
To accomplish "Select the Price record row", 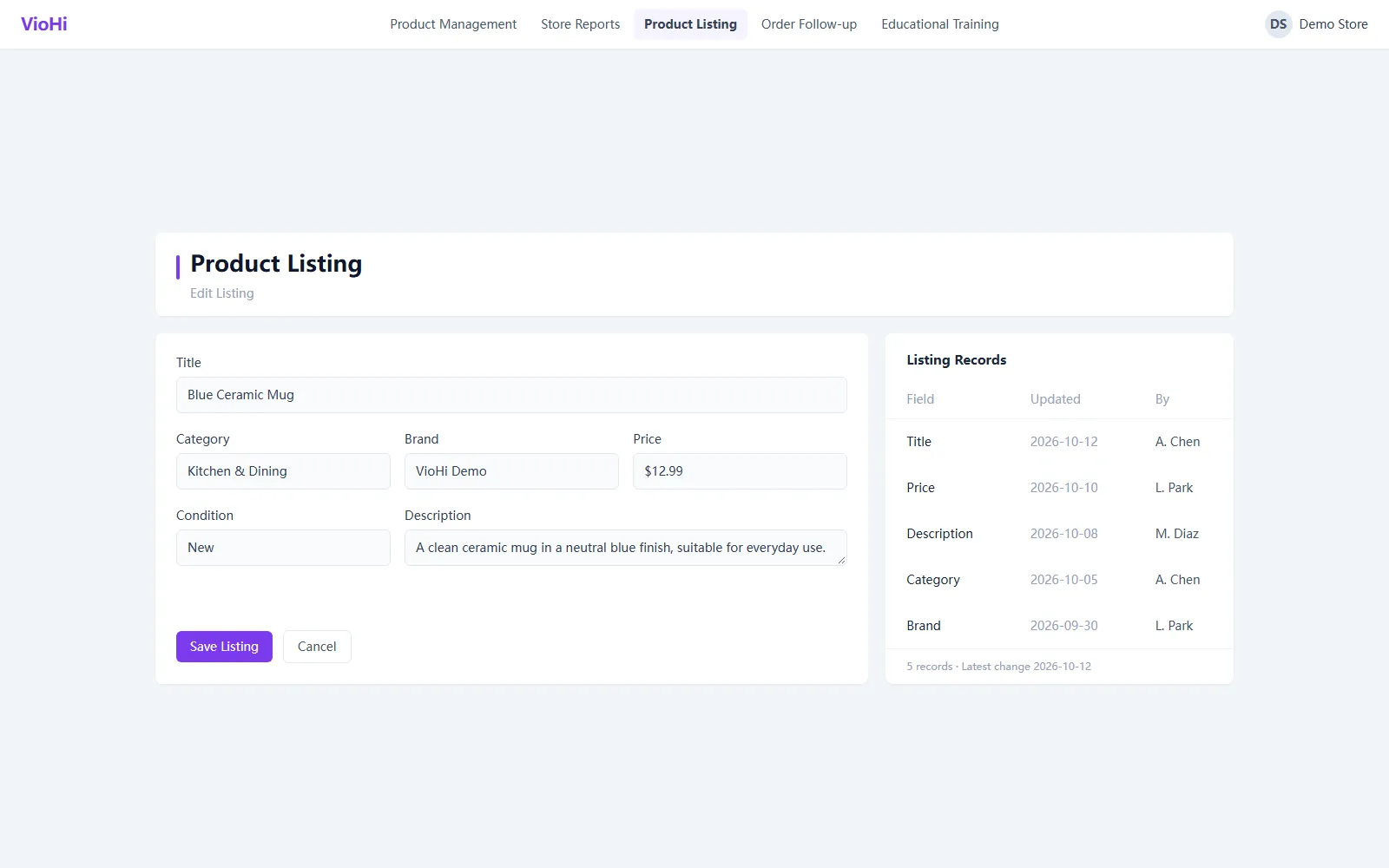I will click(1059, 488).
